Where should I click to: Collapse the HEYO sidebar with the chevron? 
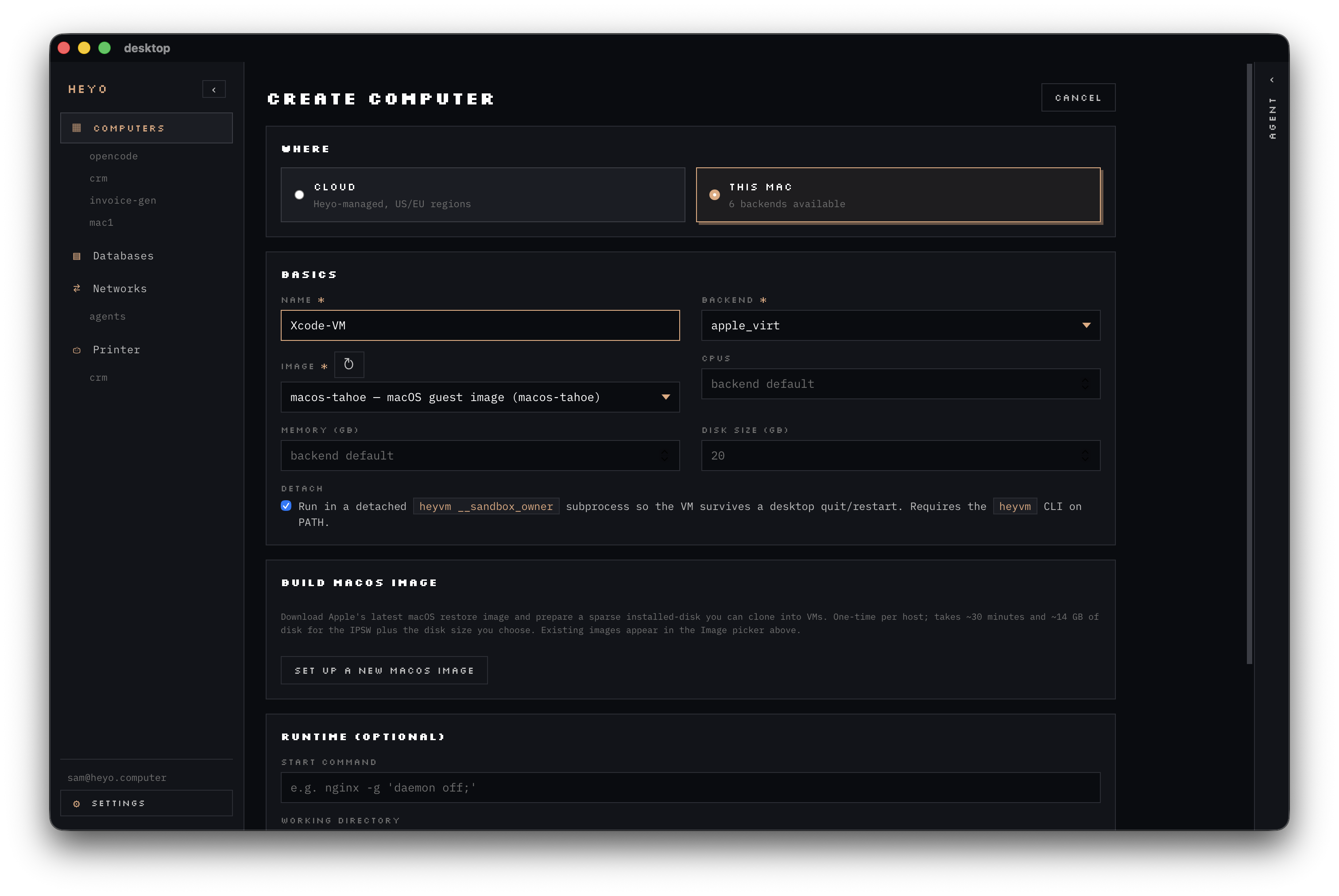click(214, 89)
